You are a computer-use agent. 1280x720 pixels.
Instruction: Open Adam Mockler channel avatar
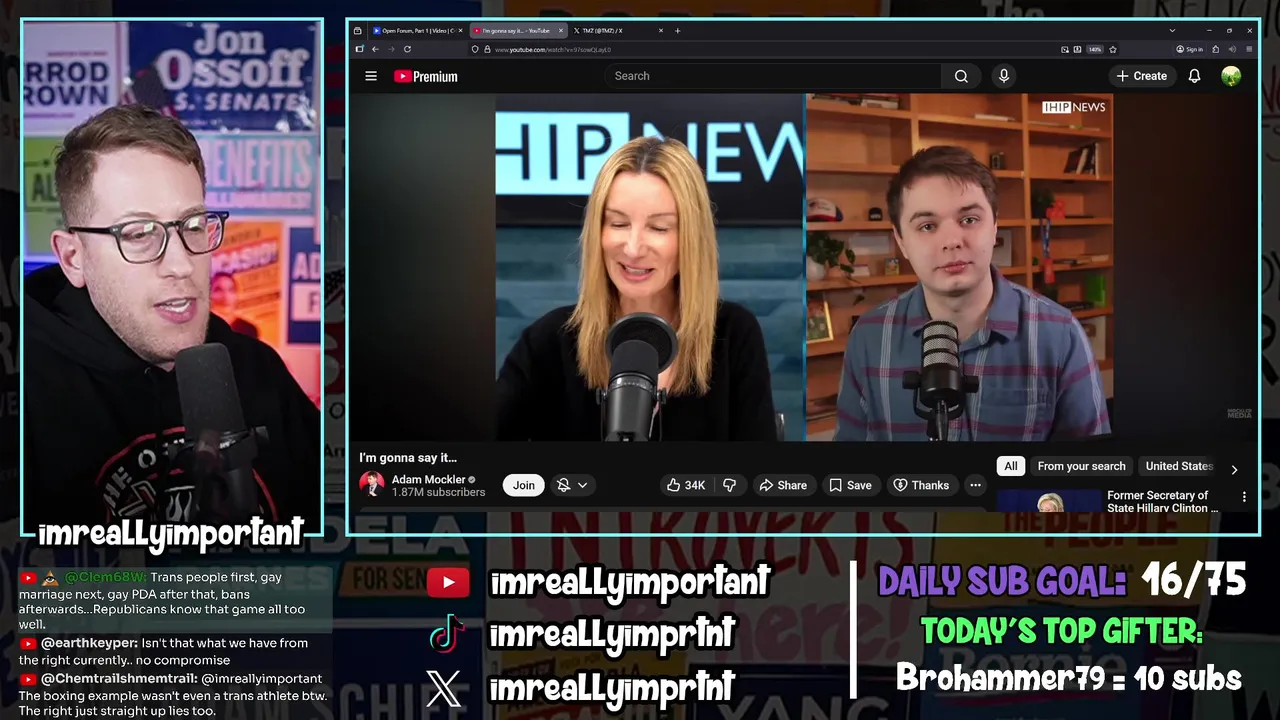372,485
